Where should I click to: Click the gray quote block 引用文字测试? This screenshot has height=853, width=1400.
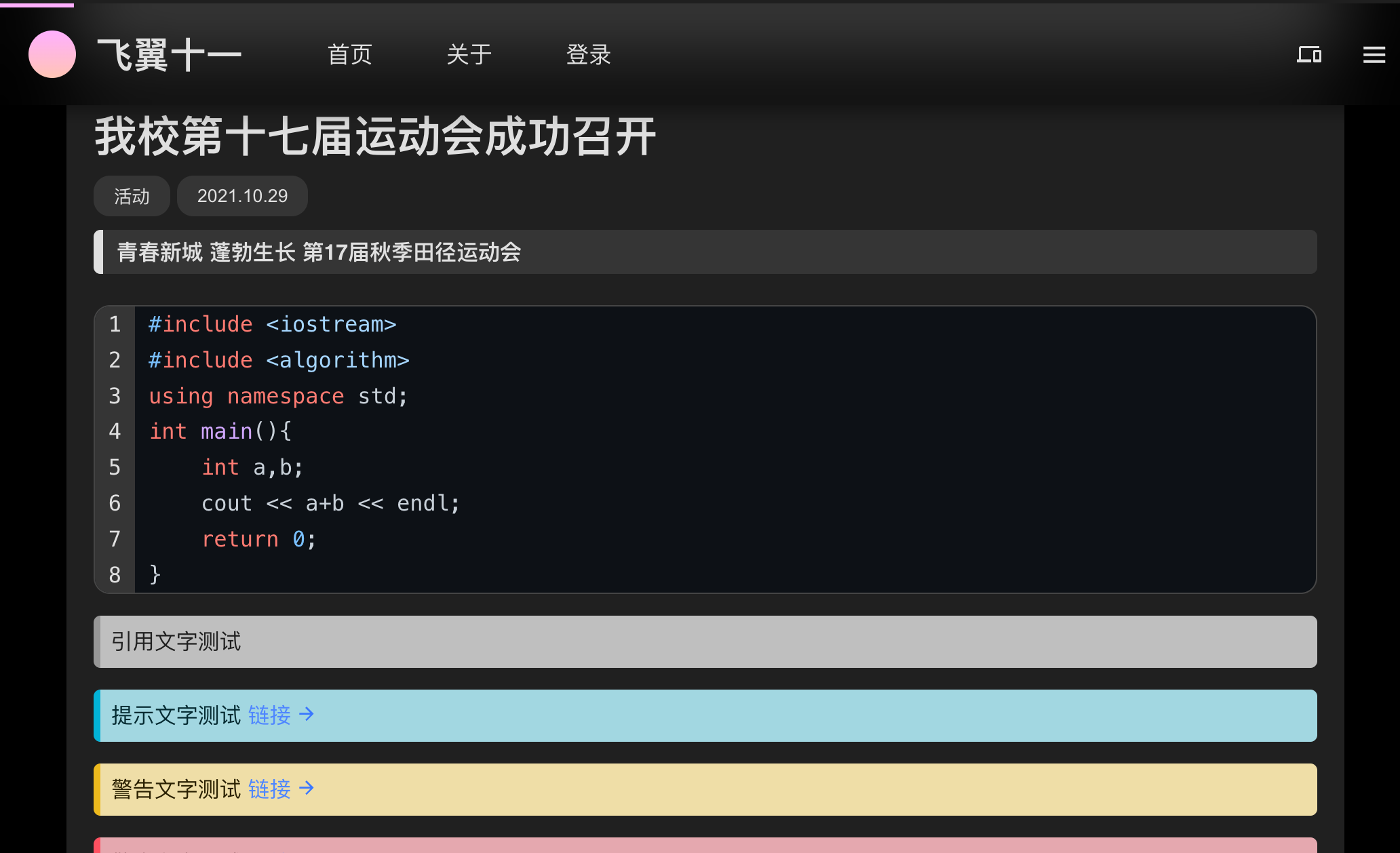[x=705, y=641]
